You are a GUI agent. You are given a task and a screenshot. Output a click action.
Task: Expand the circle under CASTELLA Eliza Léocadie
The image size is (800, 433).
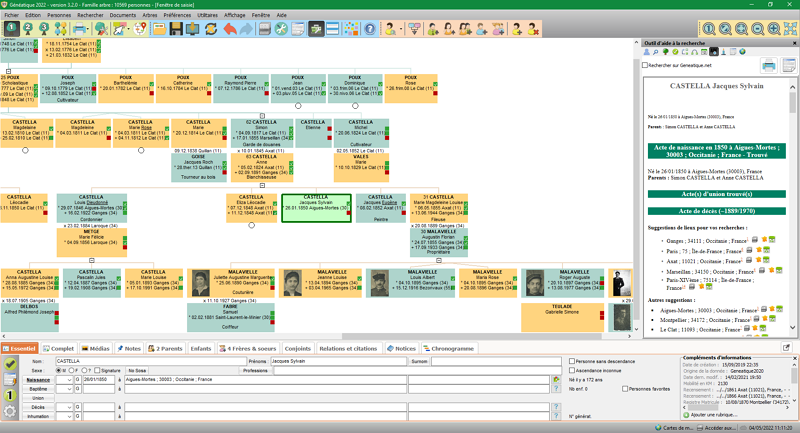252,225
